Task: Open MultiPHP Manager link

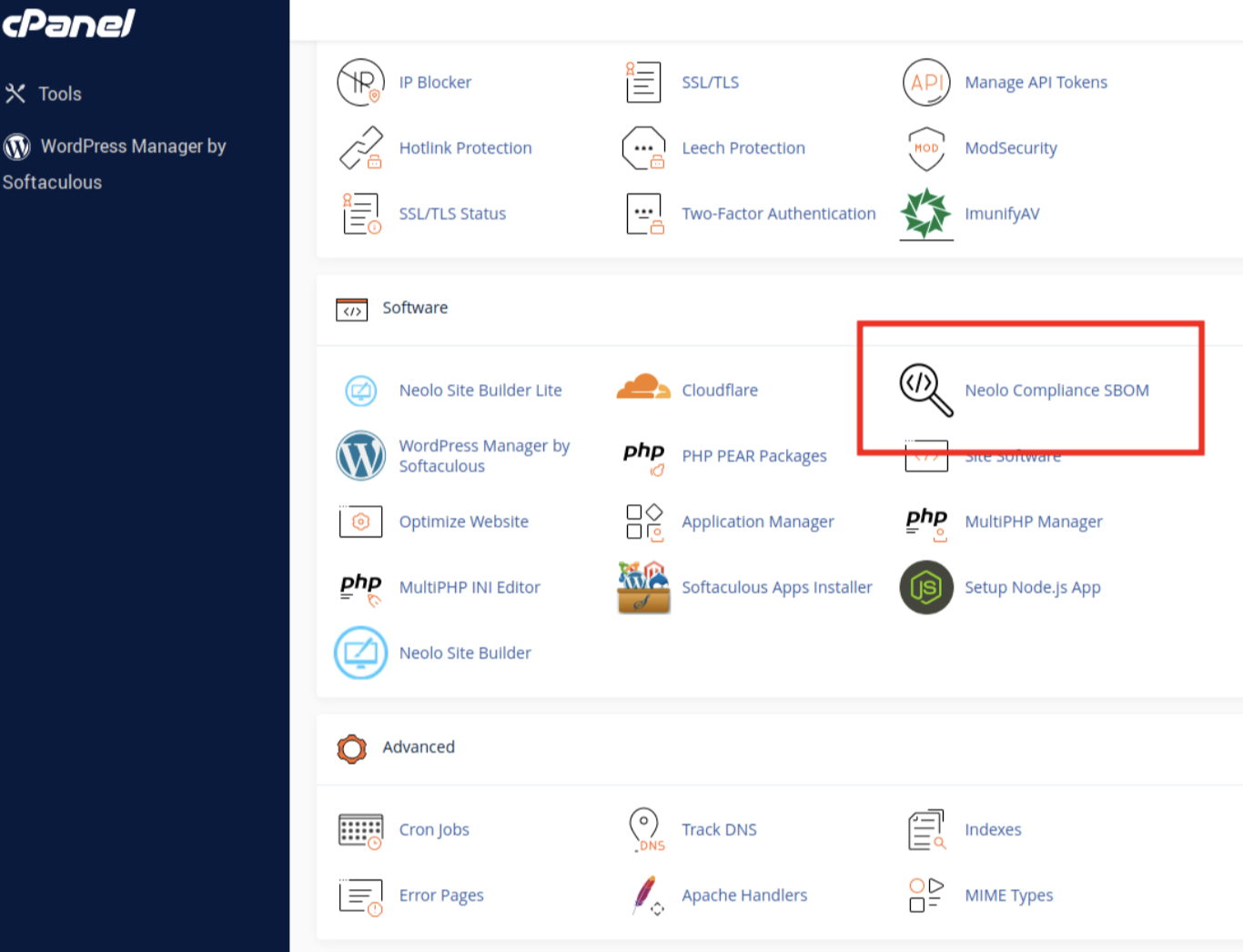Action: tap(1033, 522)
